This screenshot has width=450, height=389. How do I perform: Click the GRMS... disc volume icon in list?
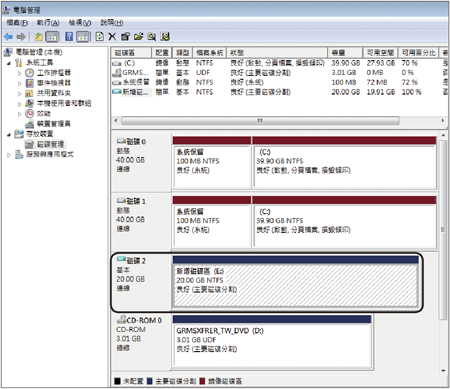coord(117,72)
